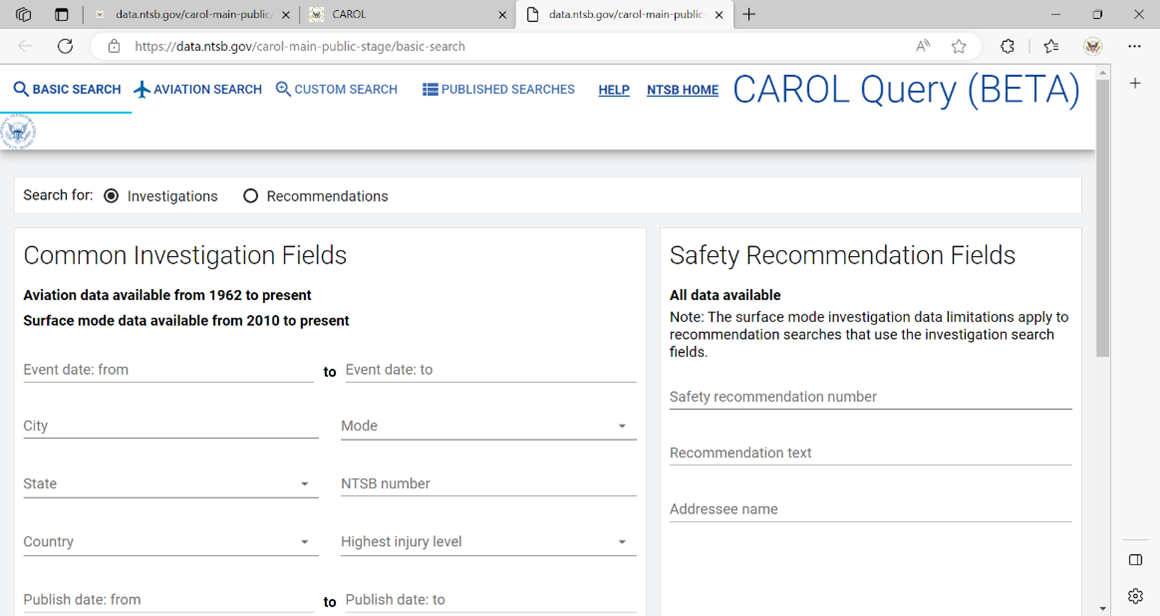Click the Safety recommendation number field
The image size is (1160, 616).
[871, 397]
